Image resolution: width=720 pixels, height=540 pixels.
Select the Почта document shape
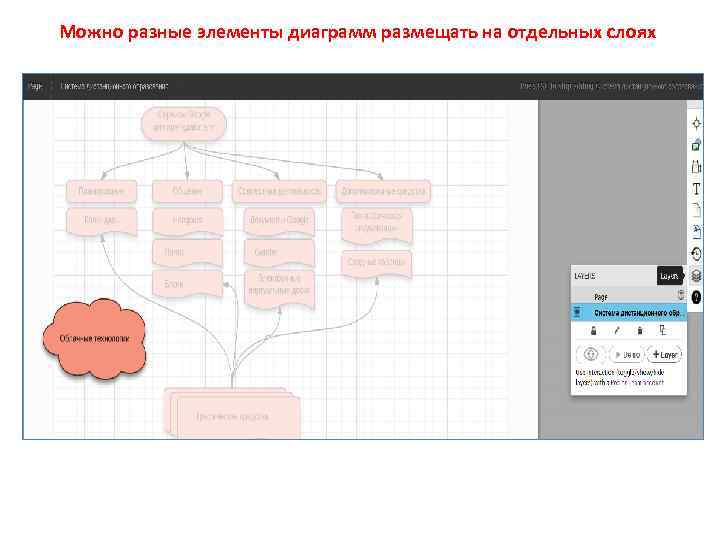(x=187, y=253)
